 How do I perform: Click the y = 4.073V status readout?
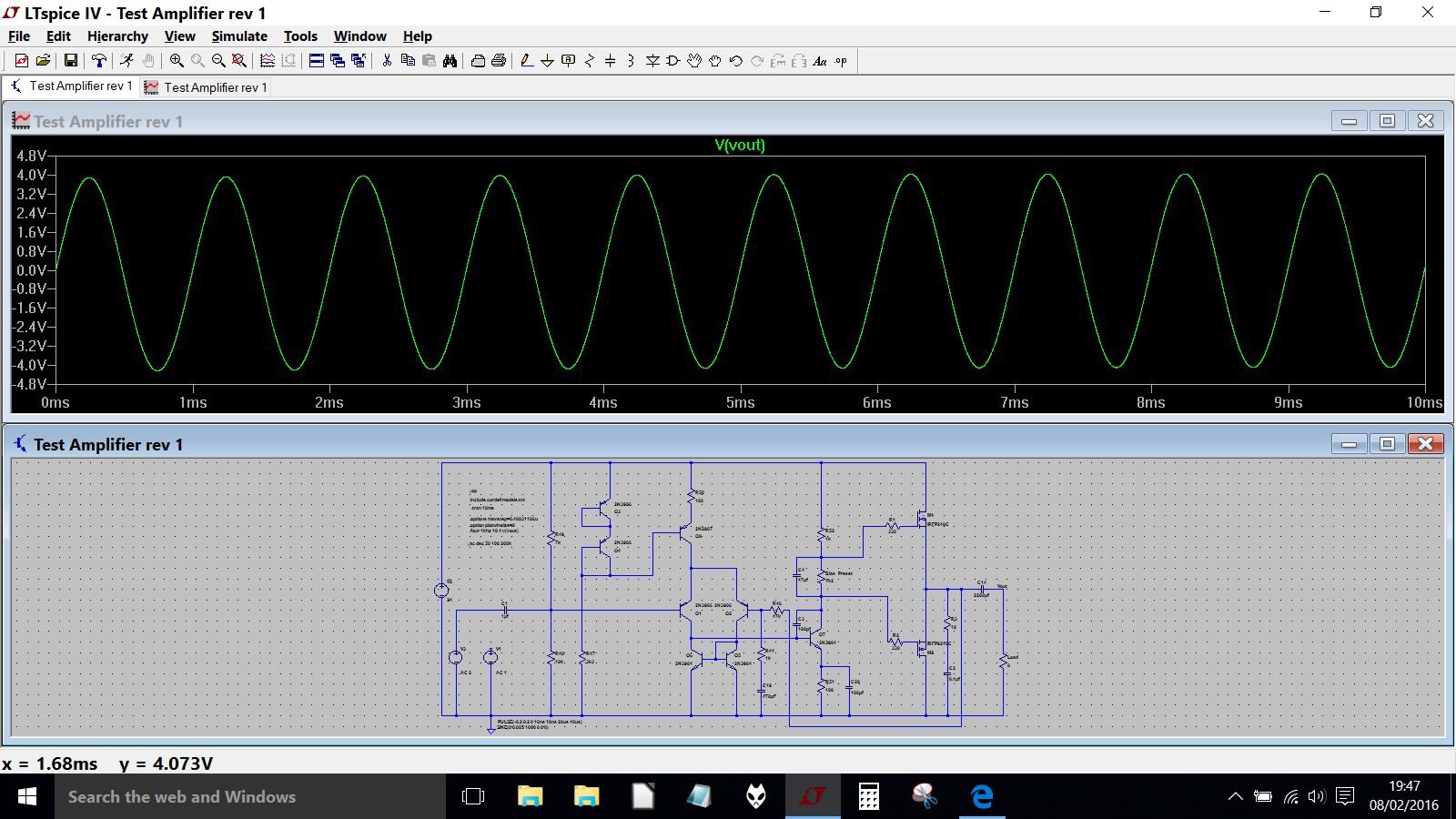point(166,763)
